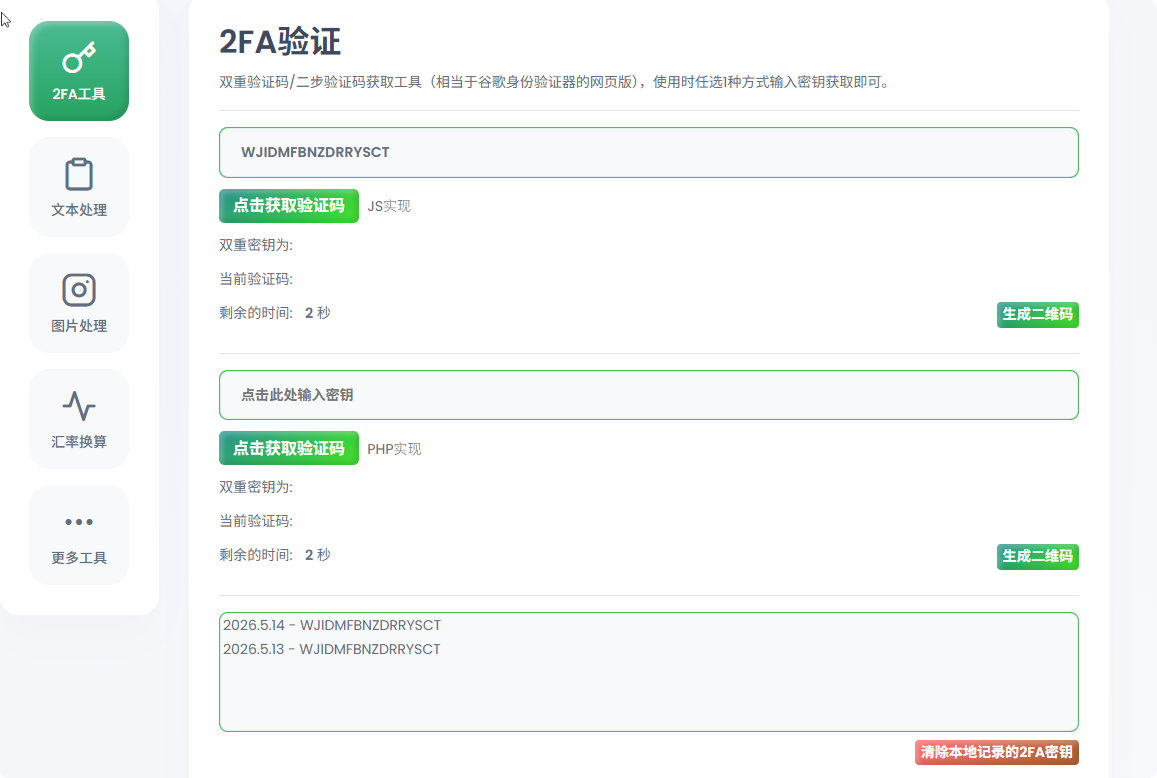Click the 2FA工具 label in sidebar
The image size is (1157, 778).
[x=79, y=94]
